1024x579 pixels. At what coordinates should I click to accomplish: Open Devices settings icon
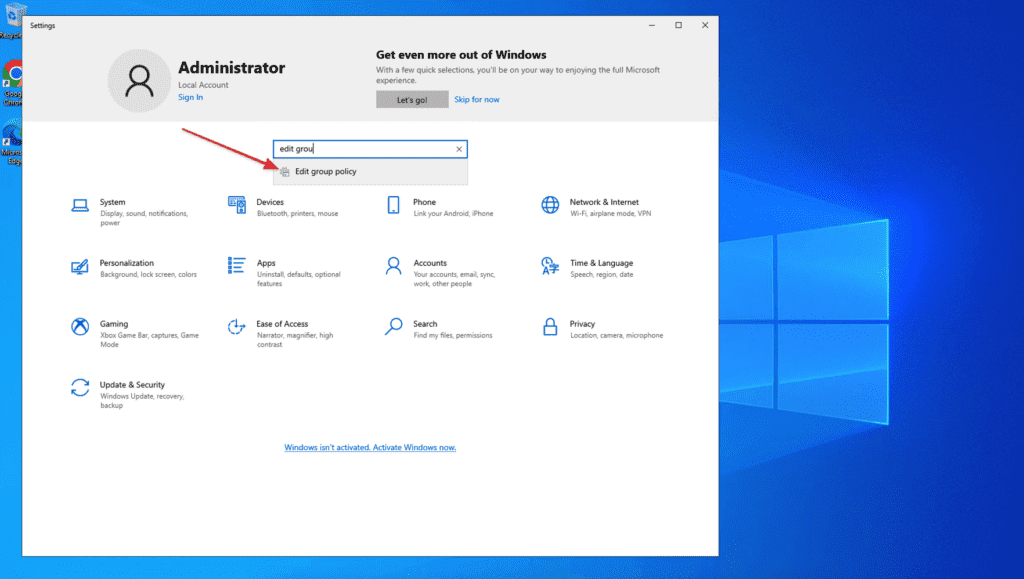point(237,206)
